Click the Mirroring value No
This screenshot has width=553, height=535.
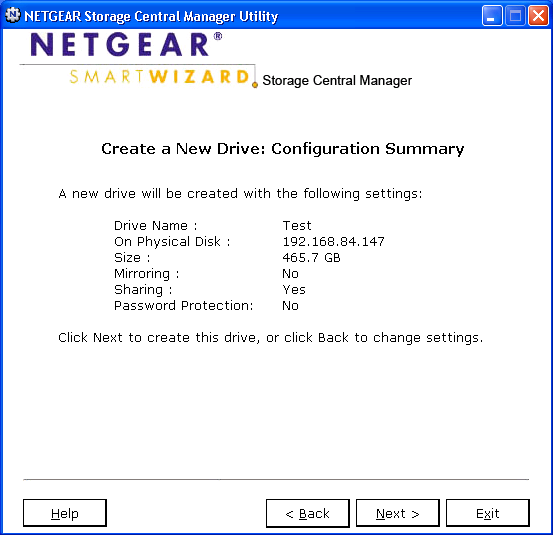(x=290, y=274)
